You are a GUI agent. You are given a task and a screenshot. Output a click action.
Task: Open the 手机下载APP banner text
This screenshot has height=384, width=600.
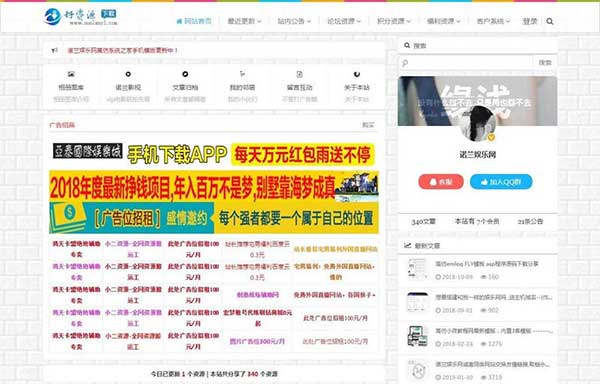click(177, 155)
